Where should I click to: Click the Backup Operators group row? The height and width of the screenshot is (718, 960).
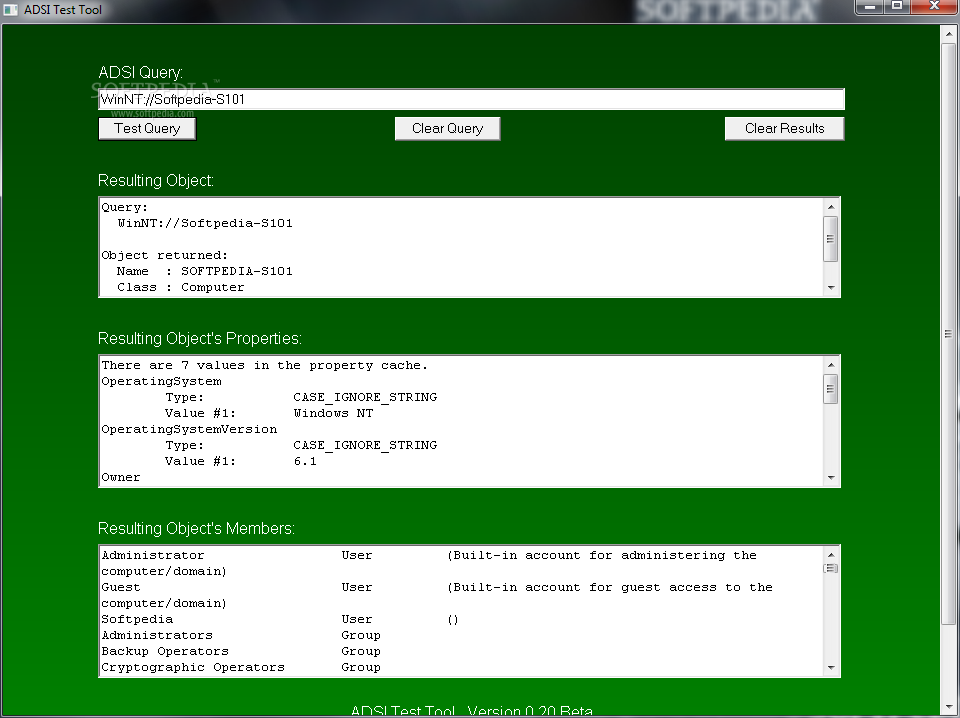pyautogui.click(x=241, y=651)
